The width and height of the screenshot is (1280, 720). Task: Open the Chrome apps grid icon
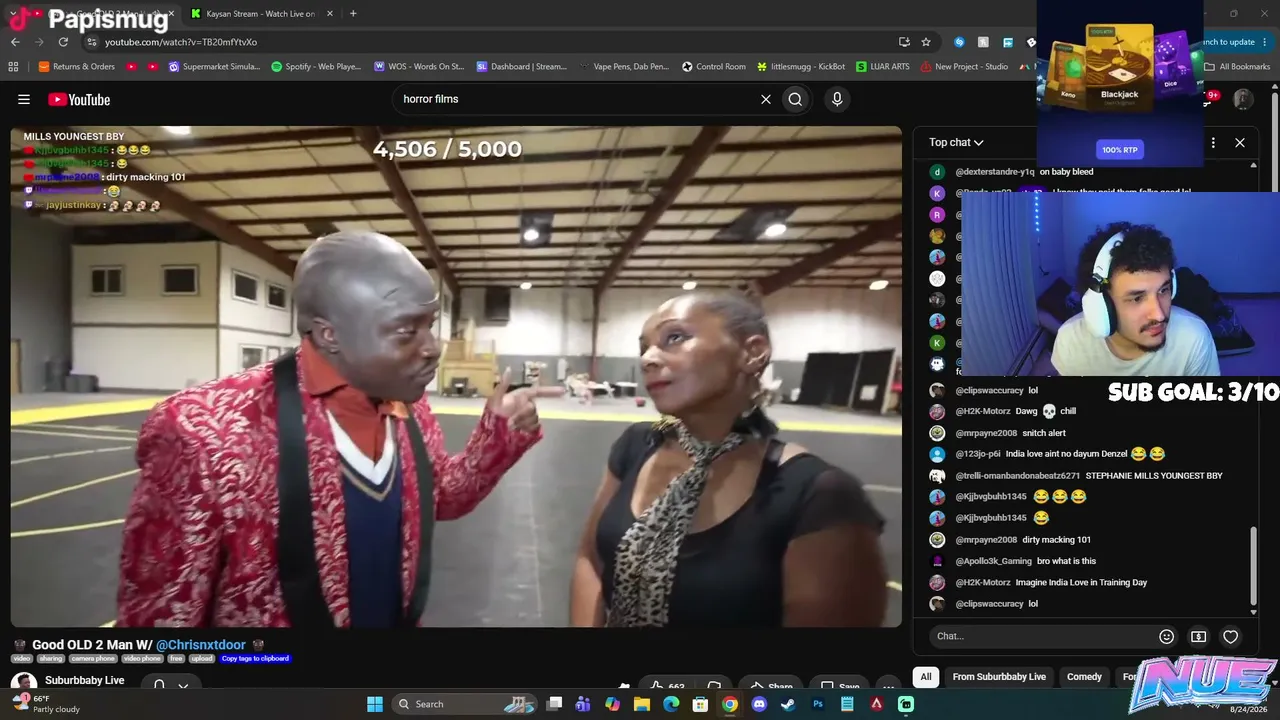click(x=13, y=67)
